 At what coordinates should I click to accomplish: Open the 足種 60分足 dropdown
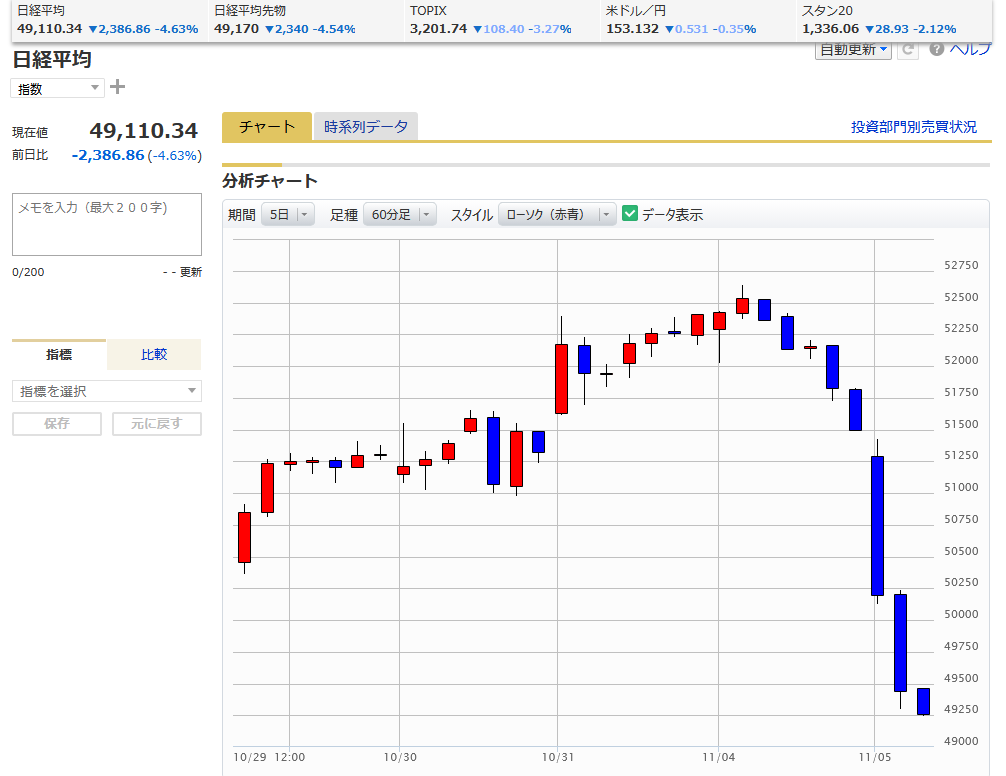click(x=399, y=214)
